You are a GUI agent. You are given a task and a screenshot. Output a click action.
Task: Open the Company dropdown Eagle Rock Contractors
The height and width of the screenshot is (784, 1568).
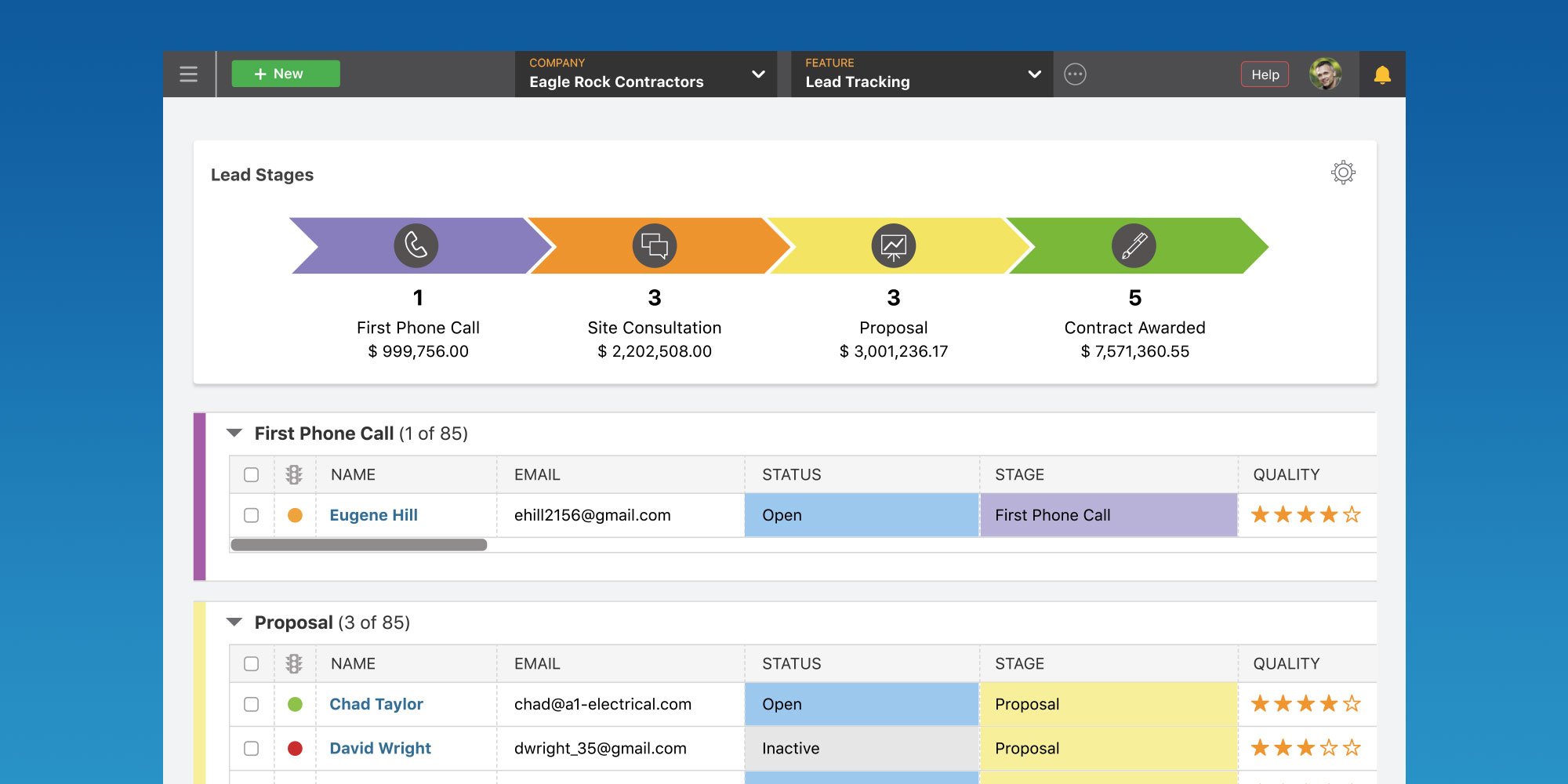(645, 74)
